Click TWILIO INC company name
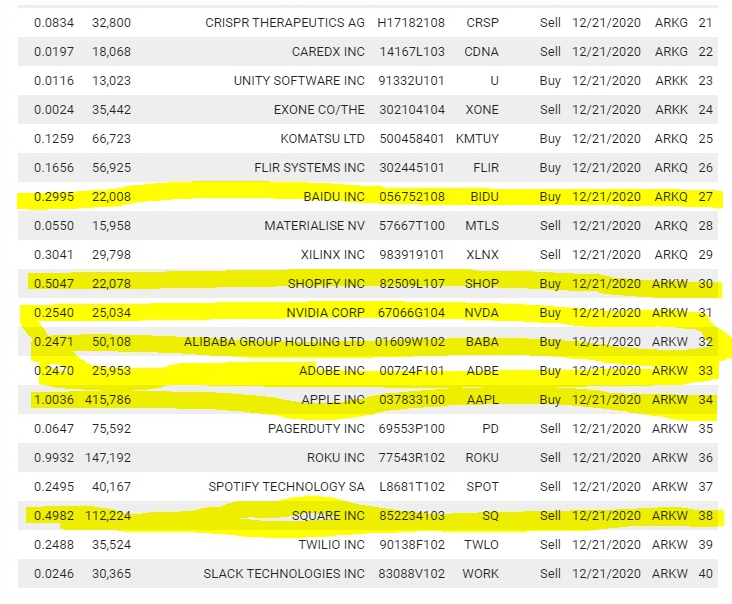 tap(331, 544)
